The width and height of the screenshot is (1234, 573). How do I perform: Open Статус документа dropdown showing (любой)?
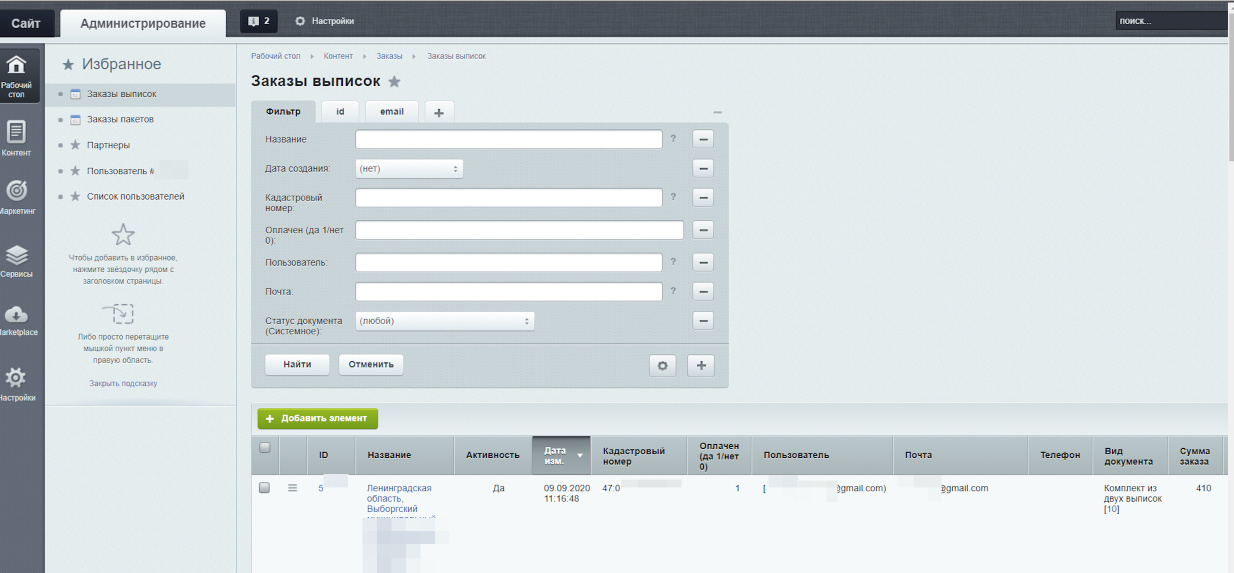pyautogui.click(x=445, y=321)
